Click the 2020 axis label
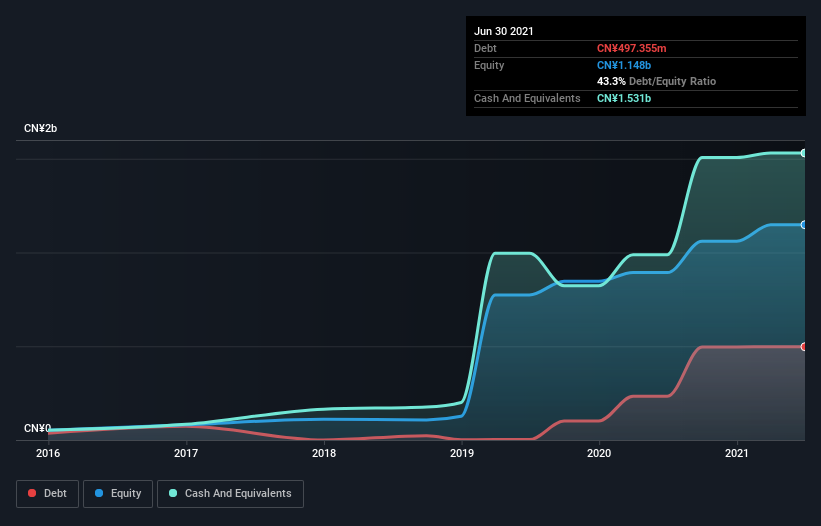 [599, 453]
